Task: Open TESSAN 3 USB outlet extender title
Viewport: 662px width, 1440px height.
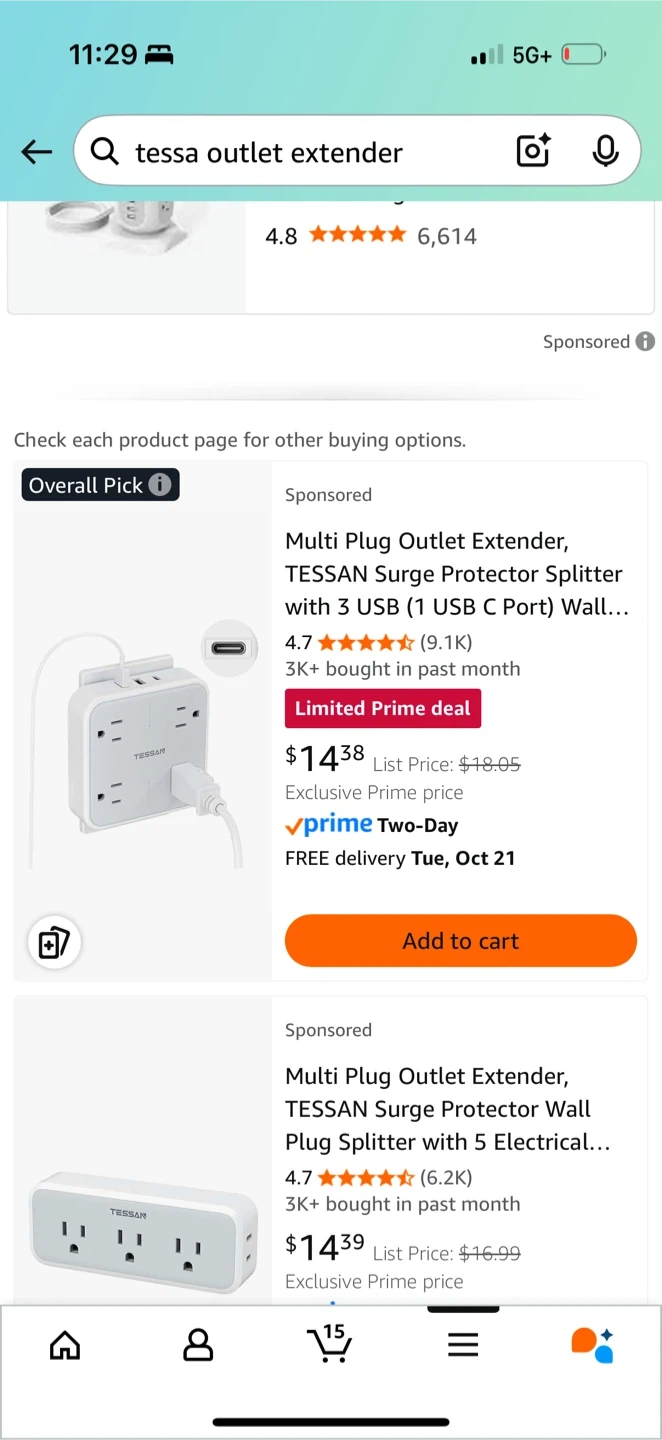Action: (456, 574)
